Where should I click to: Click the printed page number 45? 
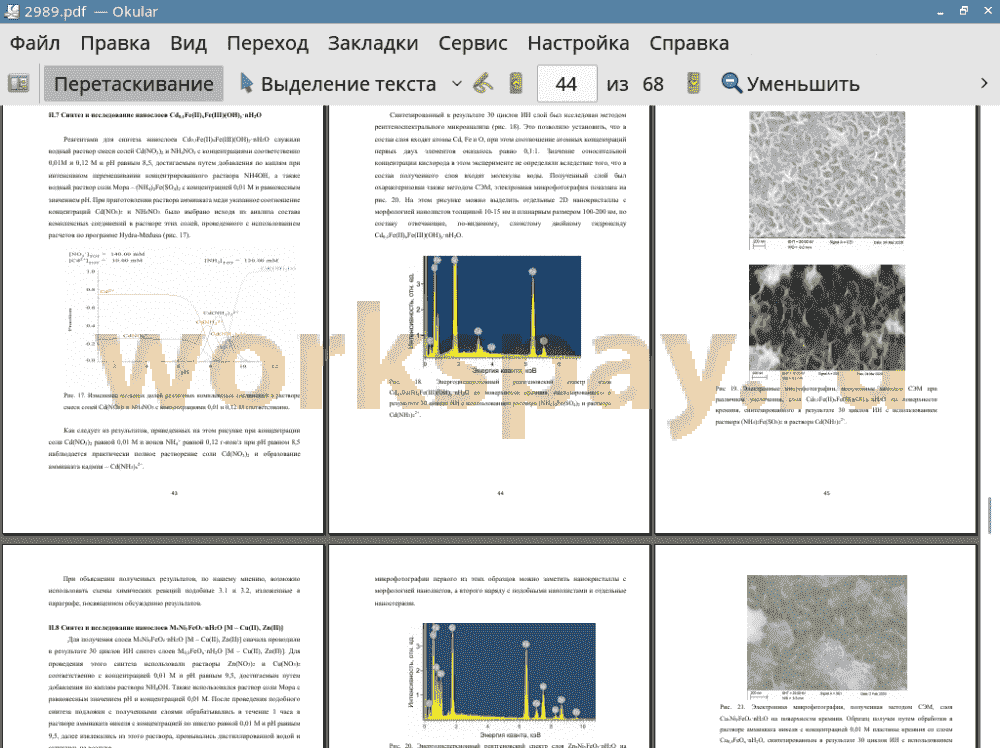(x=827, y=493)
